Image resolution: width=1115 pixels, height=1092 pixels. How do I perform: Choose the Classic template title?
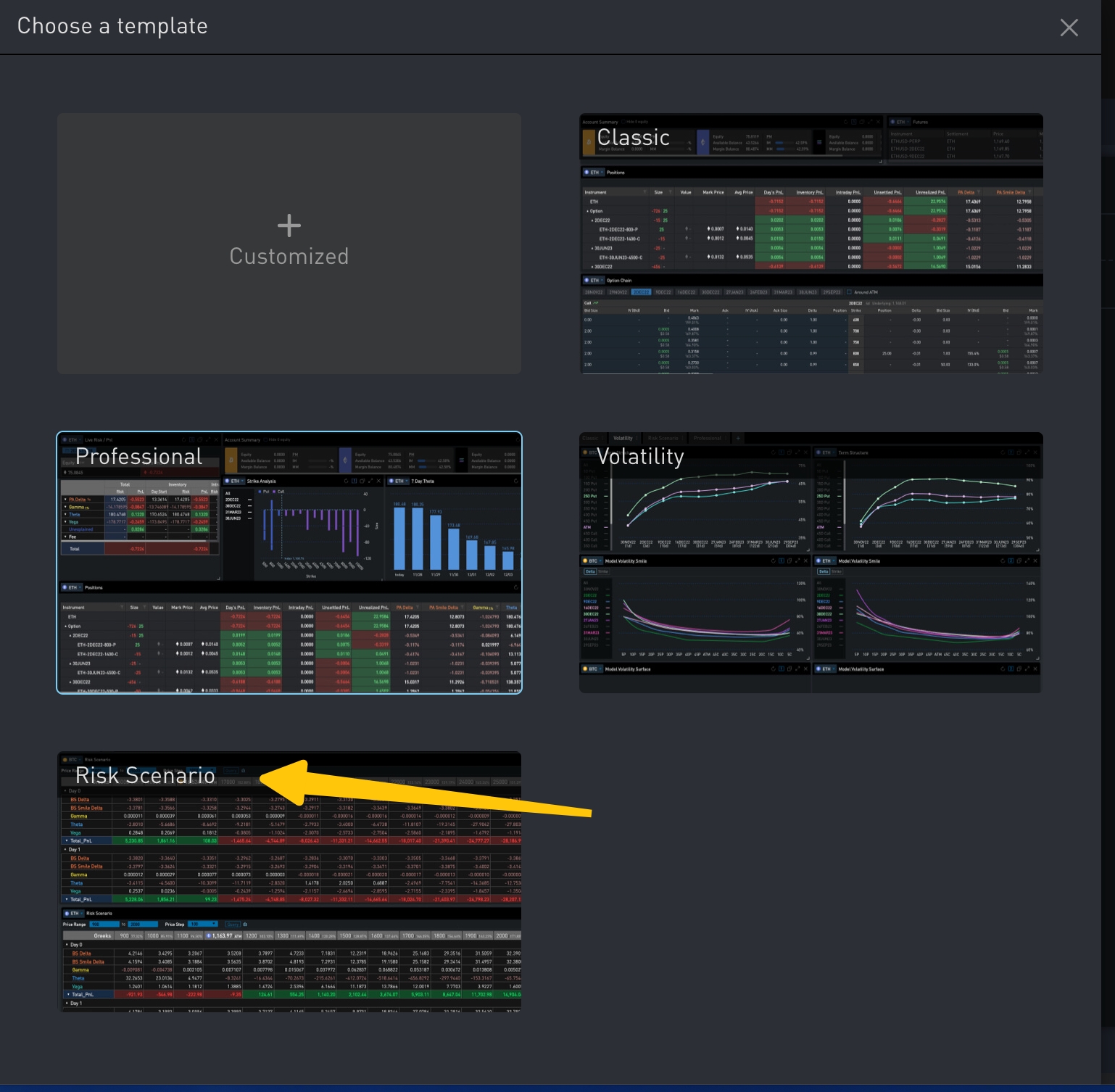tap(633, 137)
